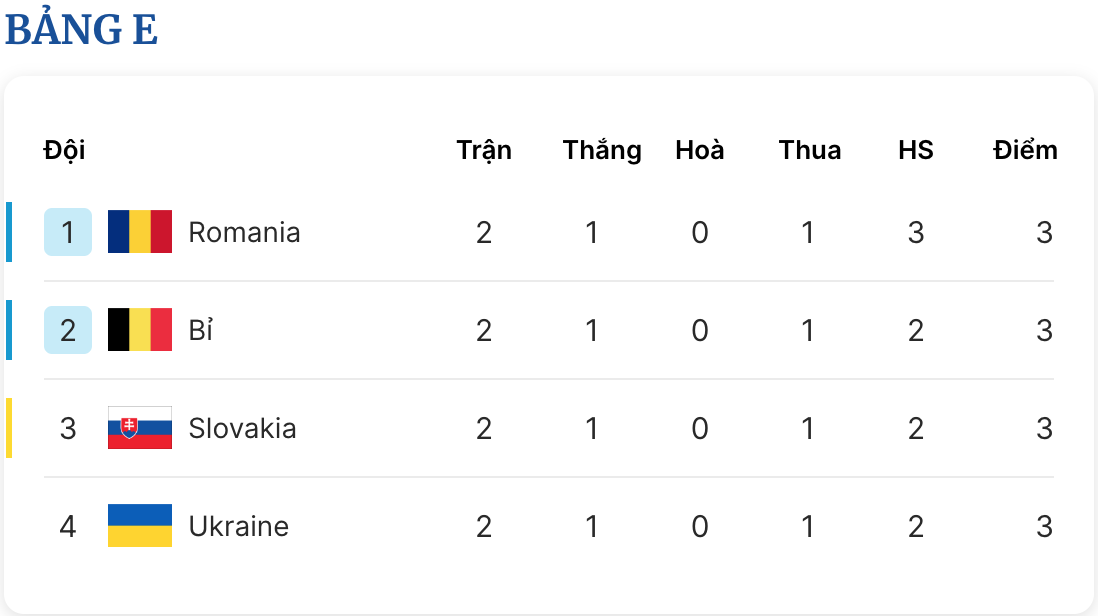Click the Romania flag icon
The image size is (1098, 616).
tap(140, 232)
